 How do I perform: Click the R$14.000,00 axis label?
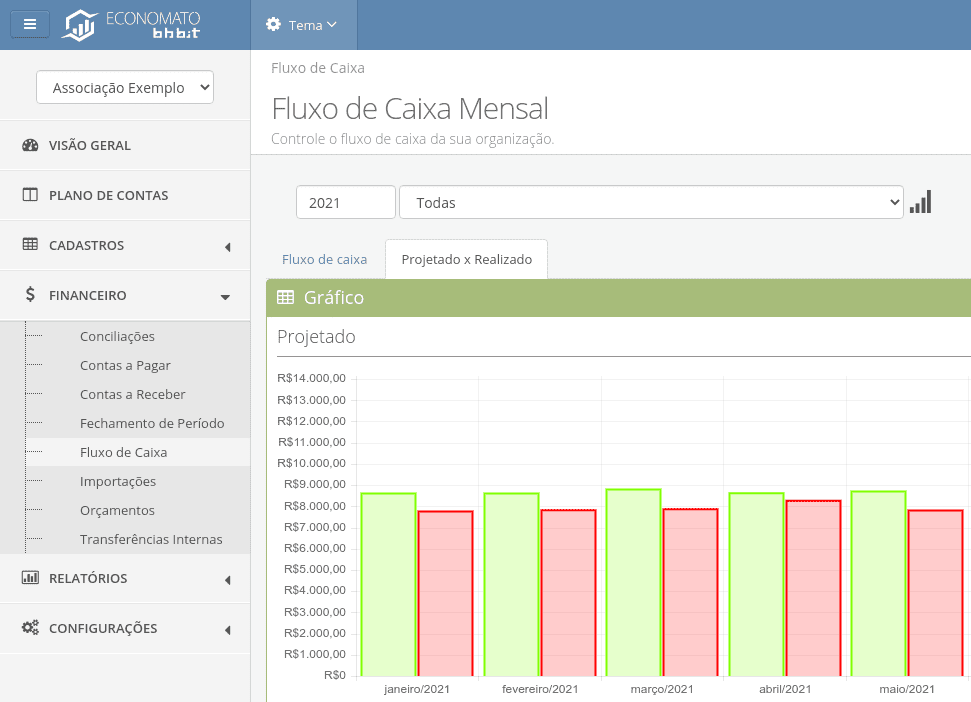[x=311, y=378]
